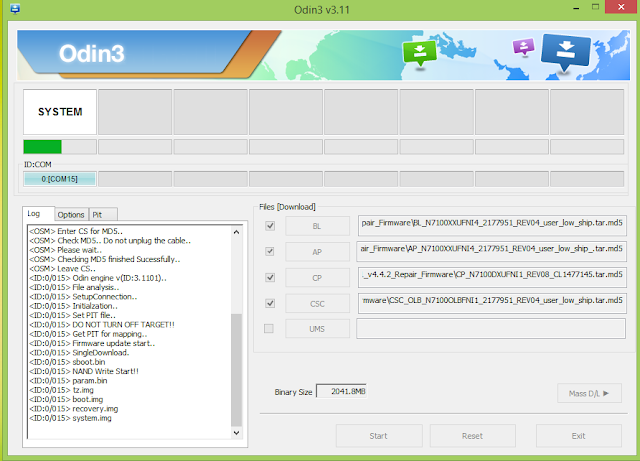Switch to the Log tab

pos(38,214)
